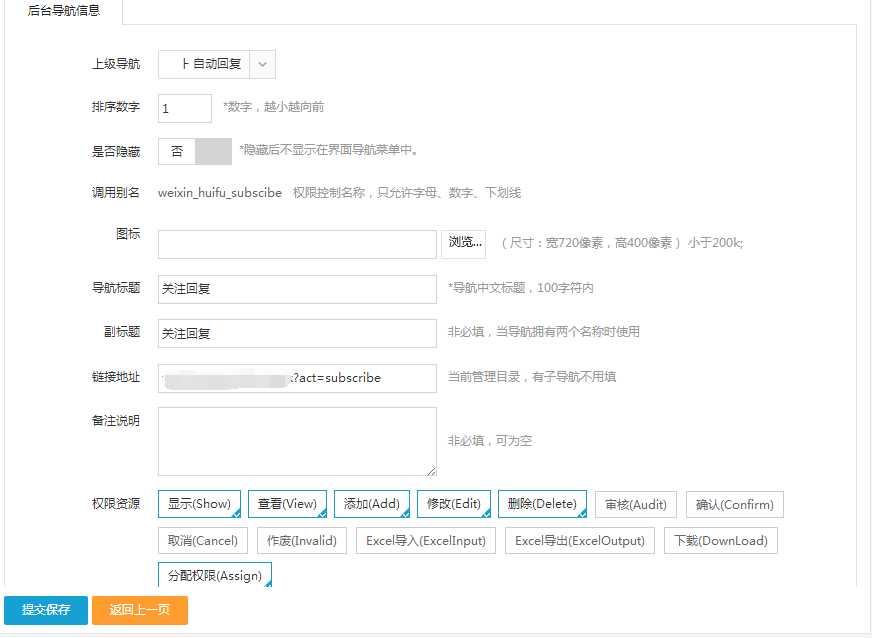Screen dimensions: 872x638
Task: Open the 后台导航信息 tab
Action: tap(63, 11)
